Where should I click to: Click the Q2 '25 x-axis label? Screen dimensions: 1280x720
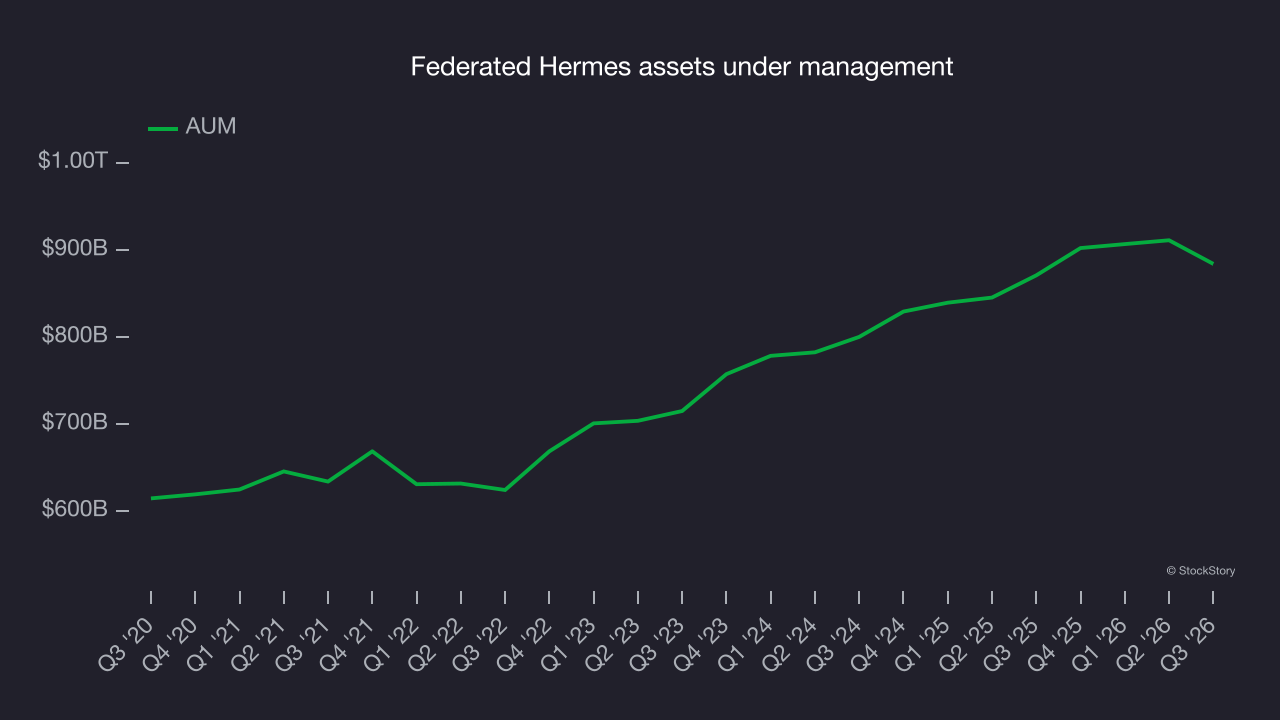pyautogui.click(x=967, y=643)
